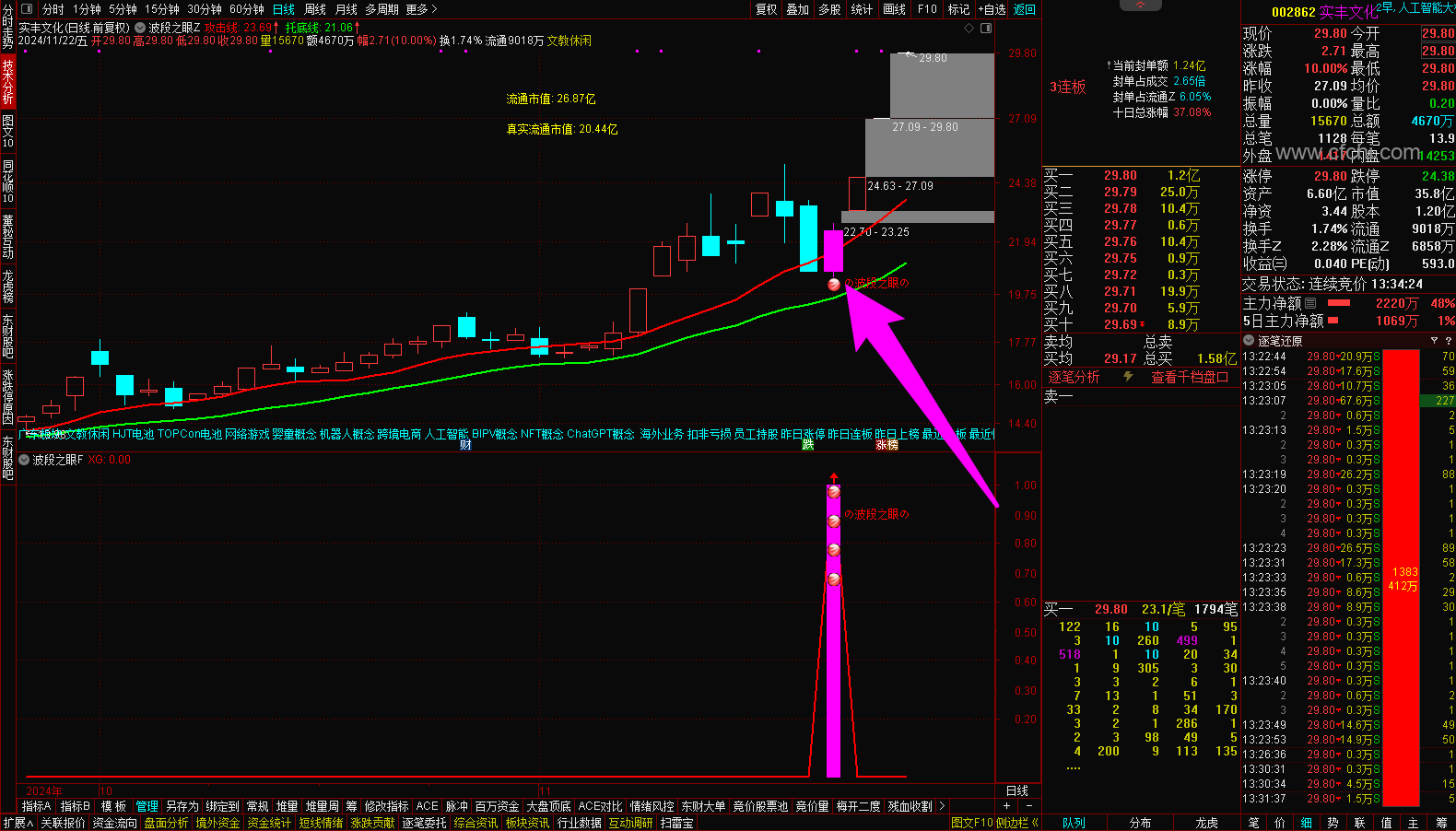The width and height of the screenshot is (1456, 831).
Task: Open 龙虎榜 in left sidebar
Action: click(x=7, y=287)
